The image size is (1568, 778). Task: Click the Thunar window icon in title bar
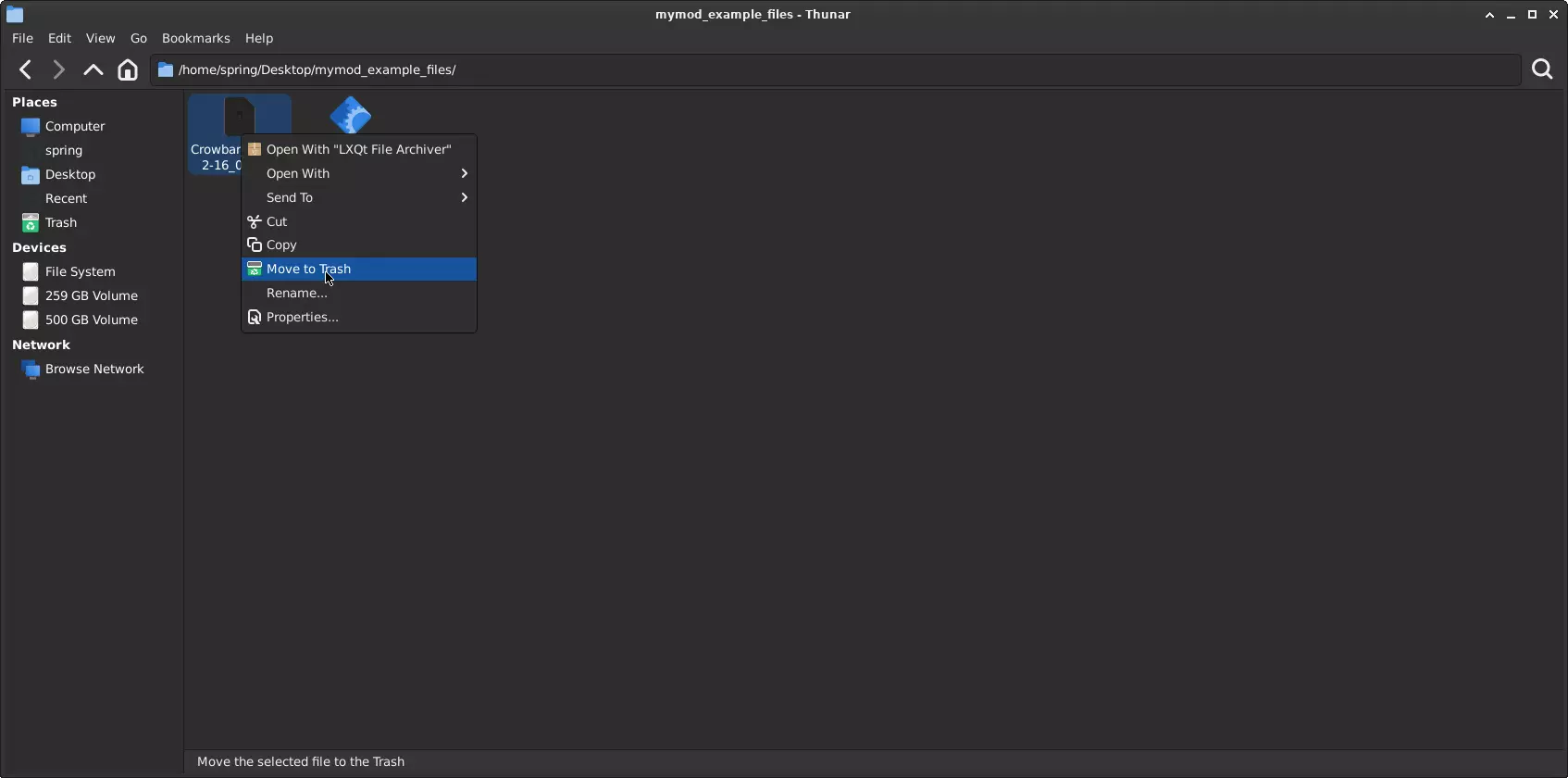(15, 14)
